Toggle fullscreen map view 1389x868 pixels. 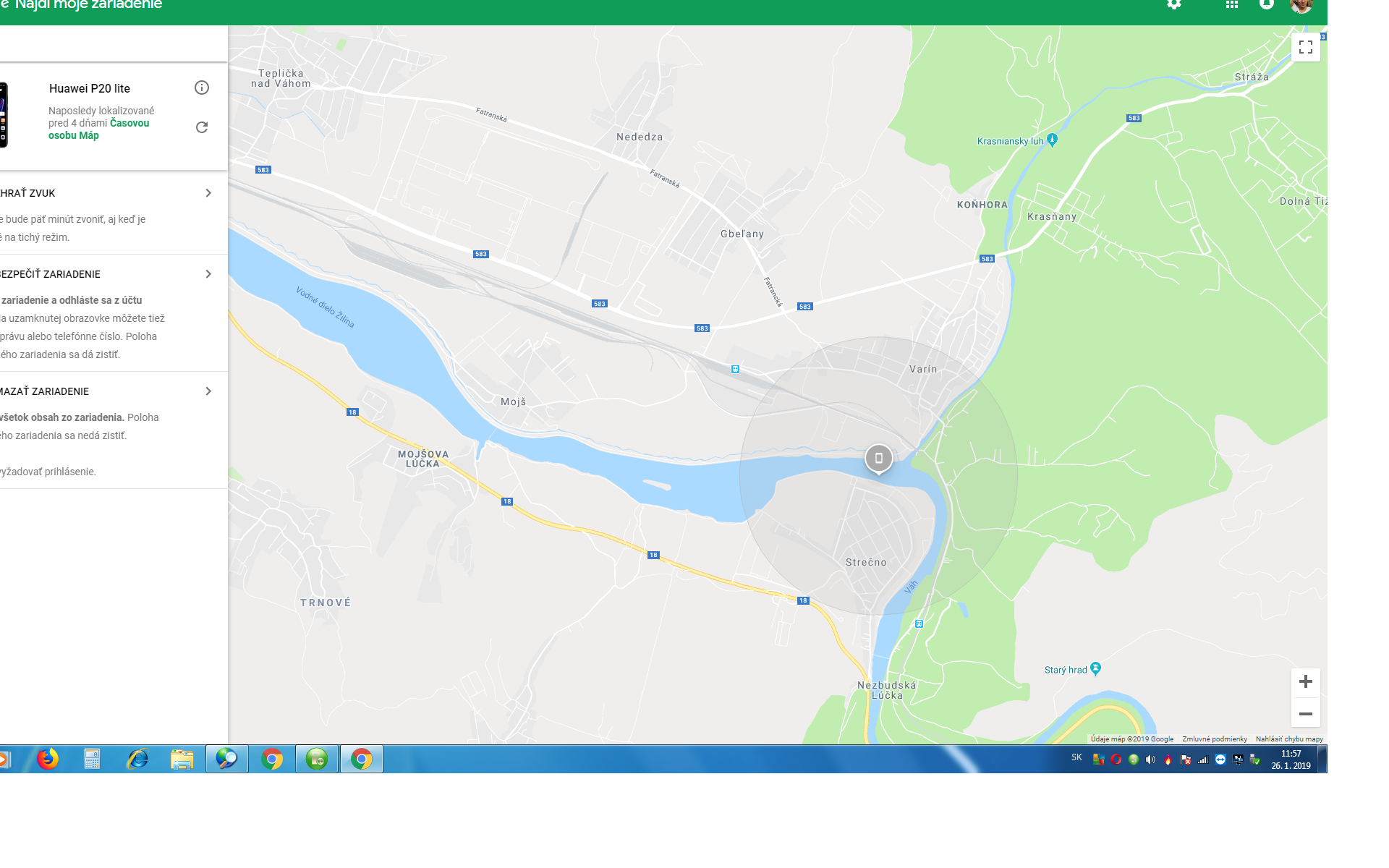pyautogui.click(x=1306, y=47)
